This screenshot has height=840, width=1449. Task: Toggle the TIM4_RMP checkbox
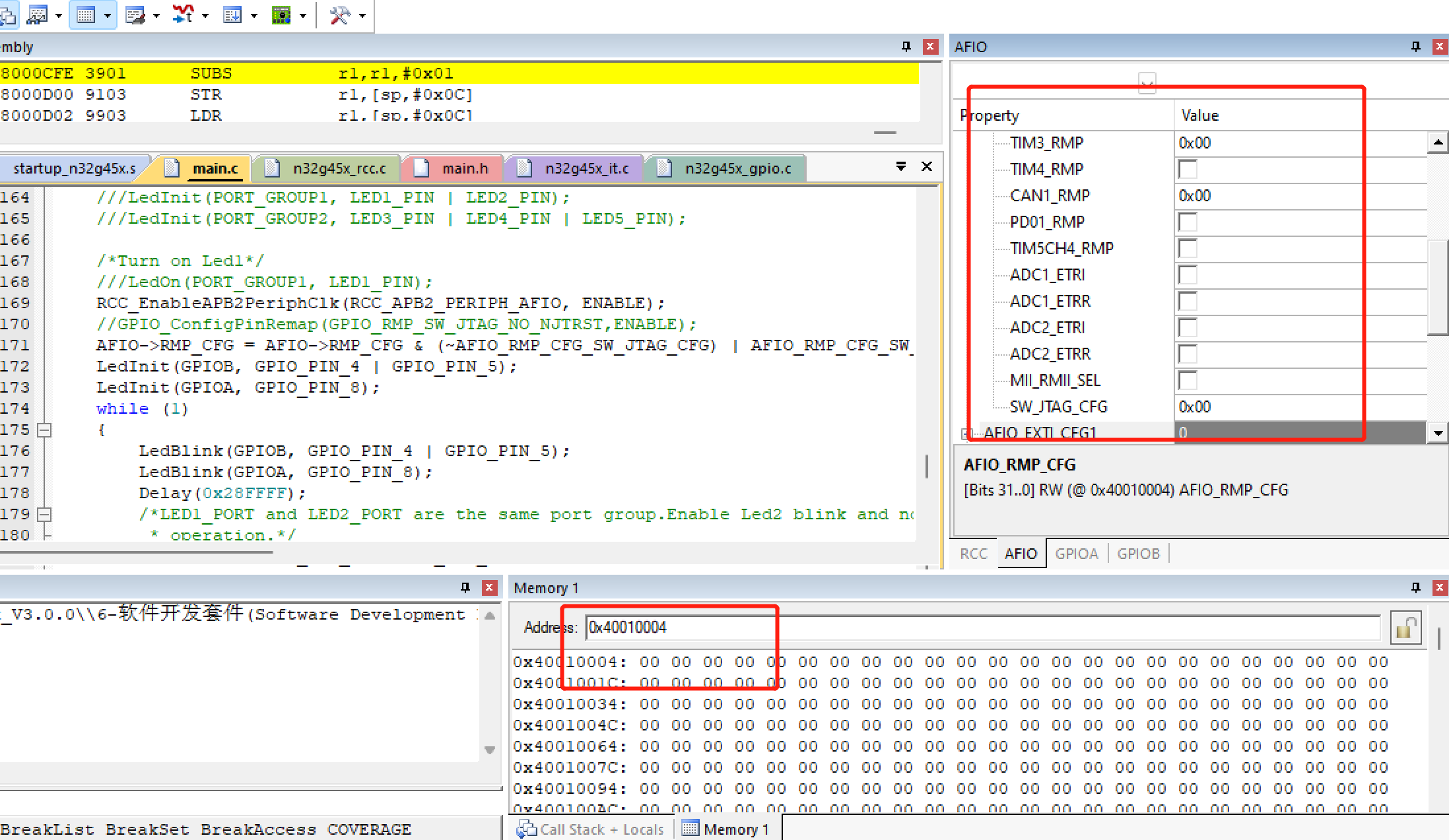click(x=1188, y=170)
